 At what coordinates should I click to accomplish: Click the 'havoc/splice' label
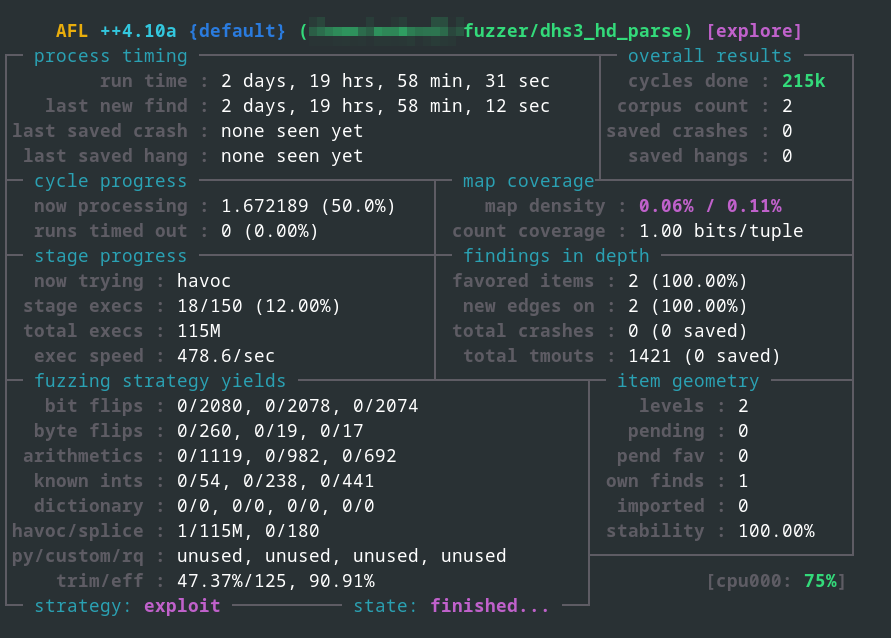pyautogui.click(x=77, y=531)
